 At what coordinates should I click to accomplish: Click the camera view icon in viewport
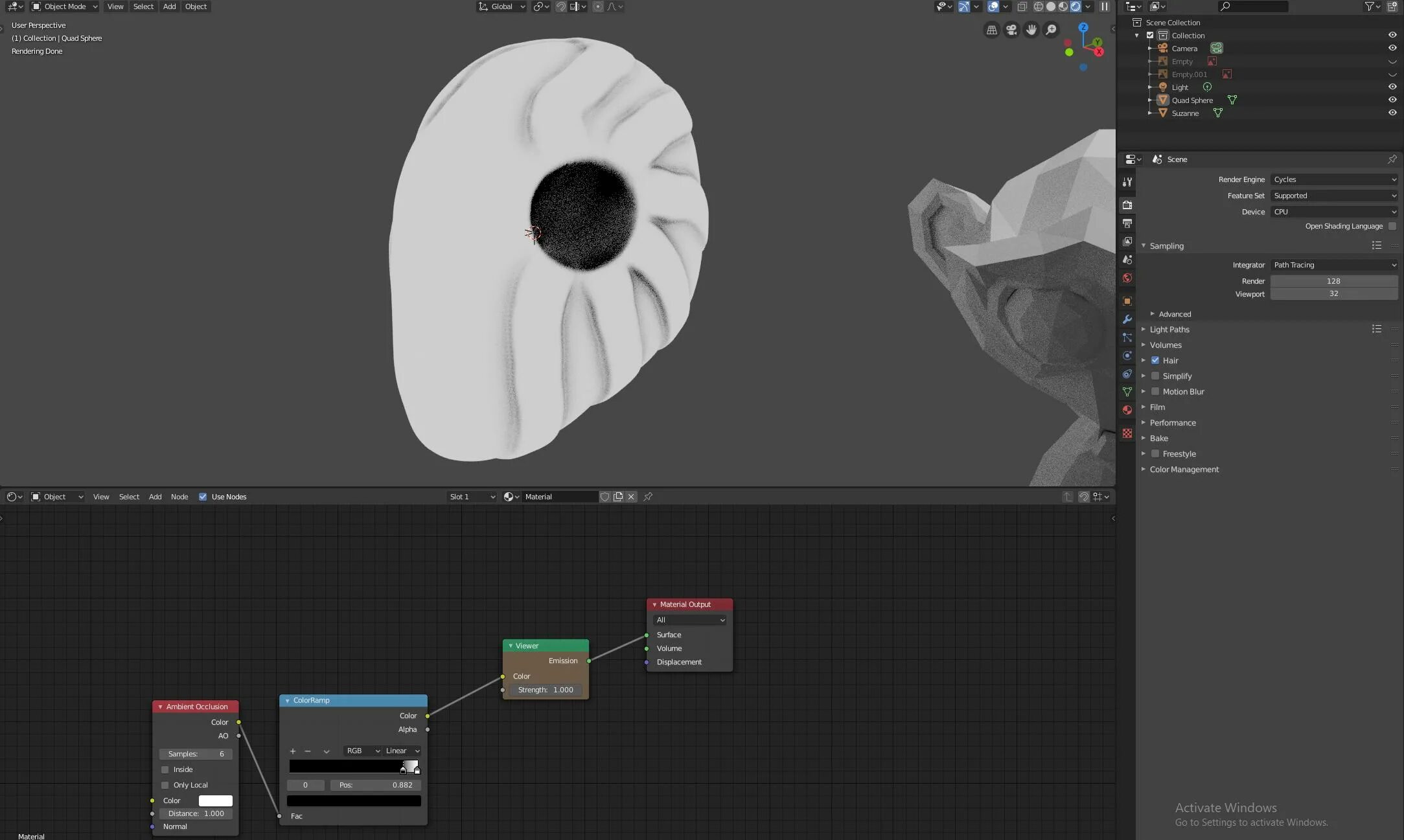[x=1011, y=30]
